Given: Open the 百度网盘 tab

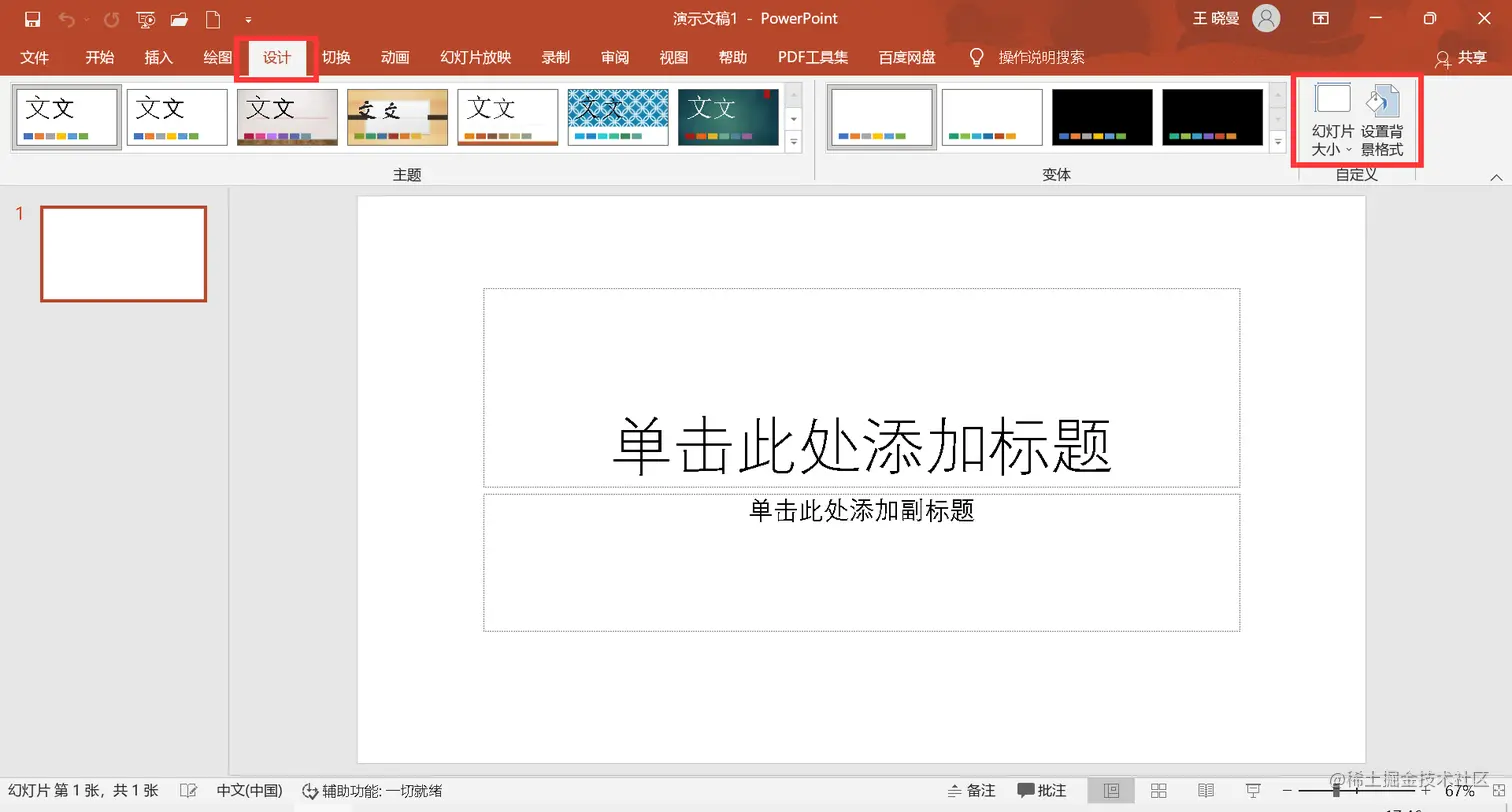Looking at the screenshot, I should coord(907,57).
